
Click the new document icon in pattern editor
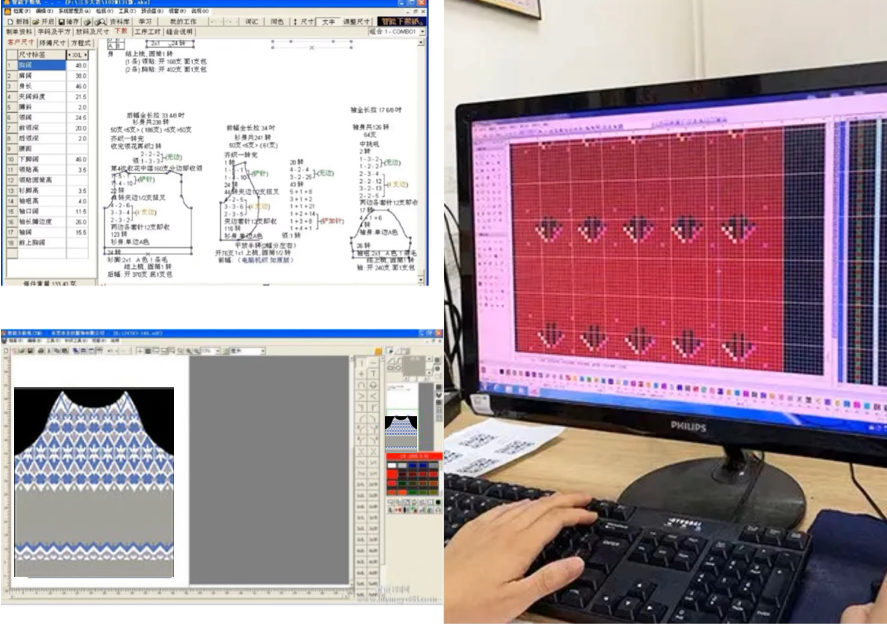click(6, 351)
